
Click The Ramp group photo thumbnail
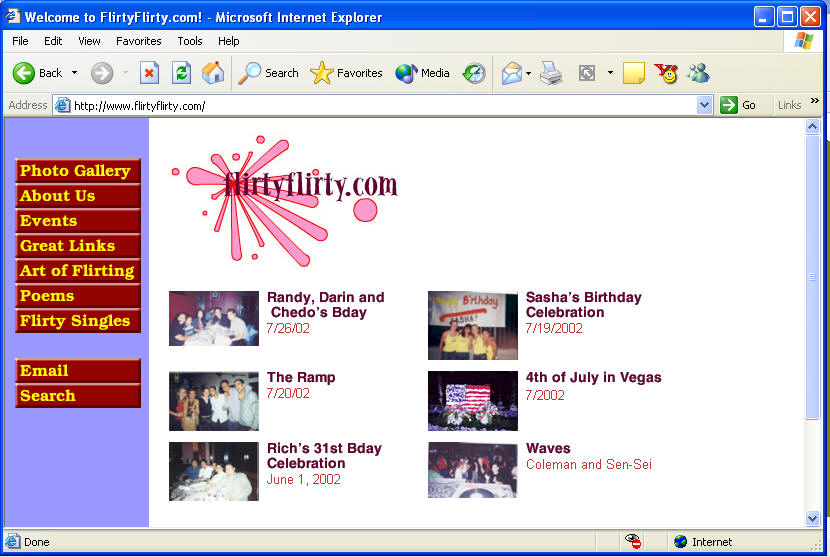click(214, 401)
